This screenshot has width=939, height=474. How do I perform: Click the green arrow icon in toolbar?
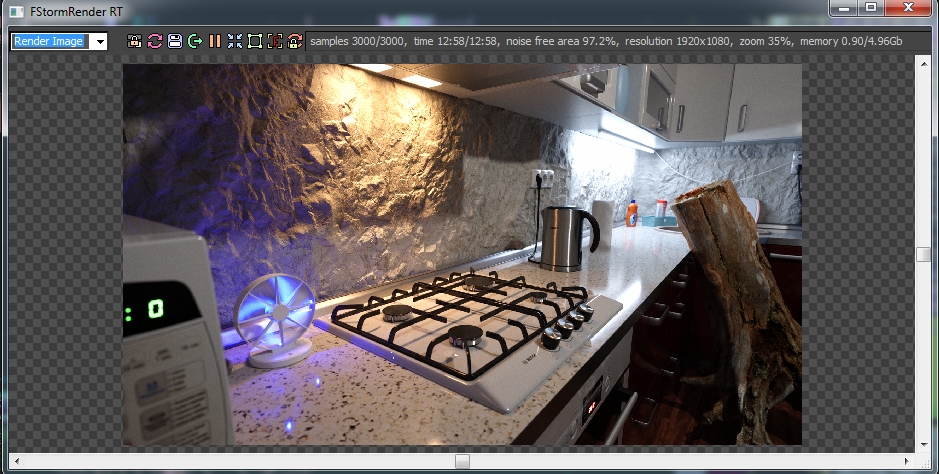[195, 41]
